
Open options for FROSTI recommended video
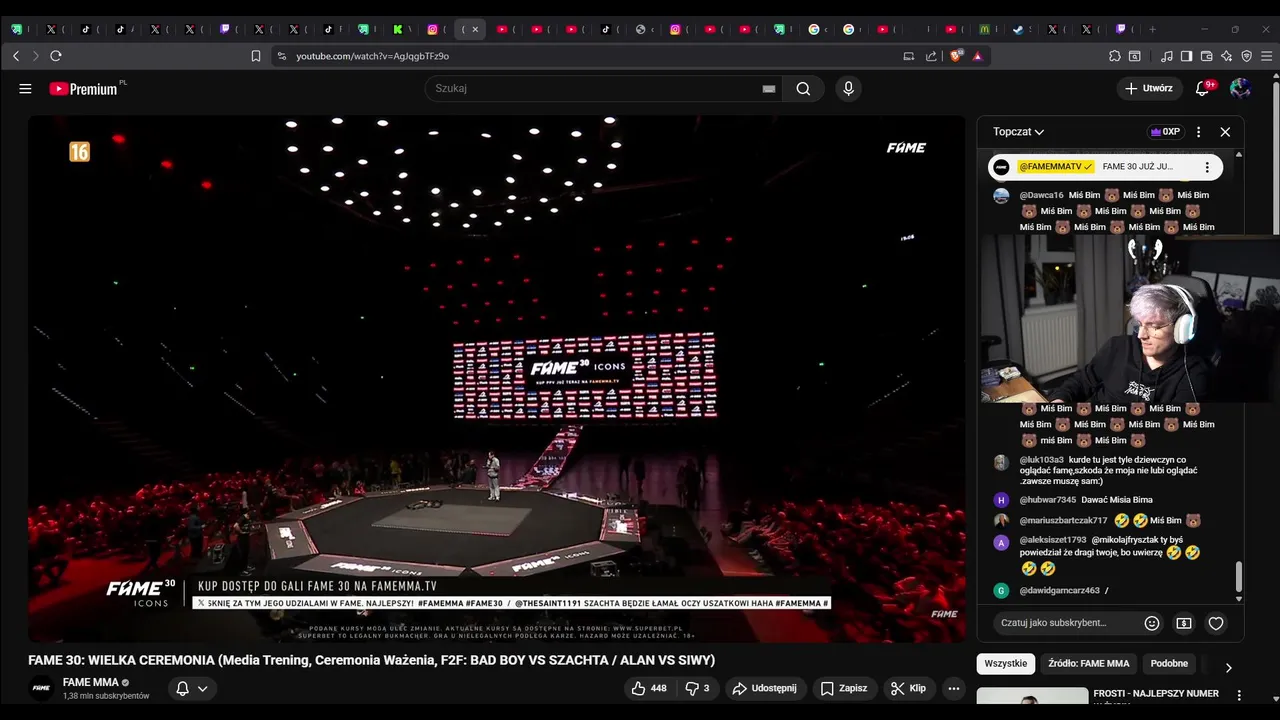[1239, 695]
